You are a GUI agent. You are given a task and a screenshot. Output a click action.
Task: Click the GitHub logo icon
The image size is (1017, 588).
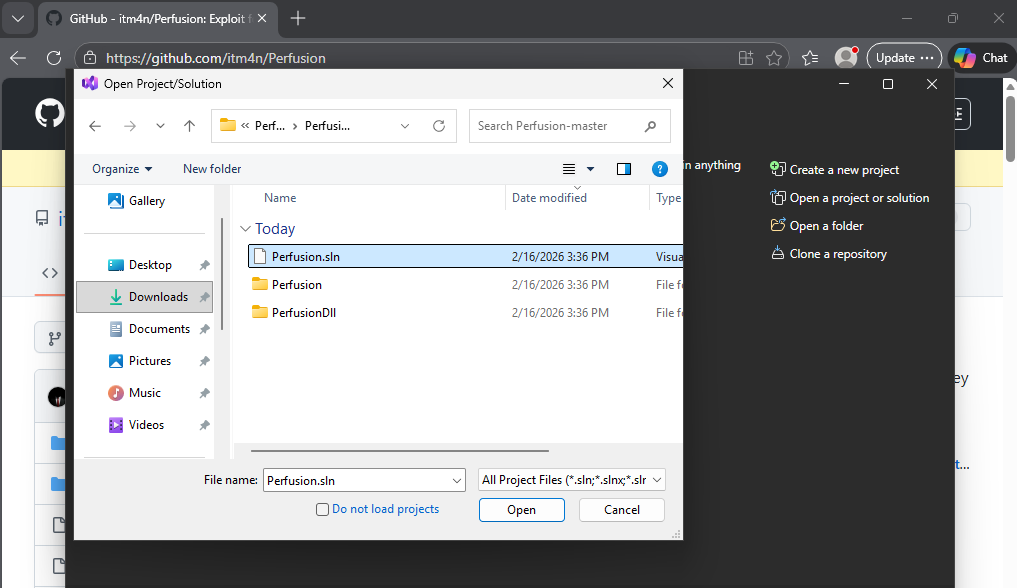tap(49, 114)
